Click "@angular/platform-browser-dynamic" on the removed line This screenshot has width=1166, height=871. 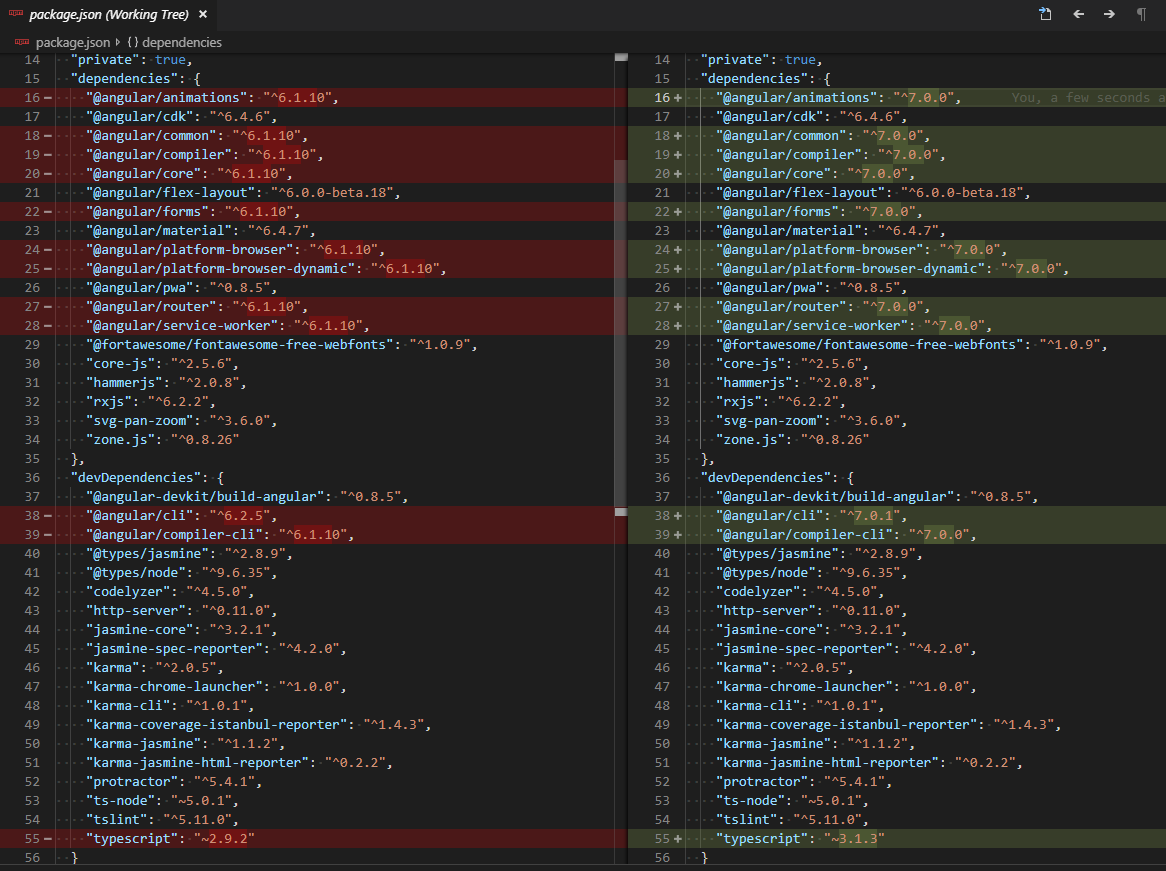(220, 269)
